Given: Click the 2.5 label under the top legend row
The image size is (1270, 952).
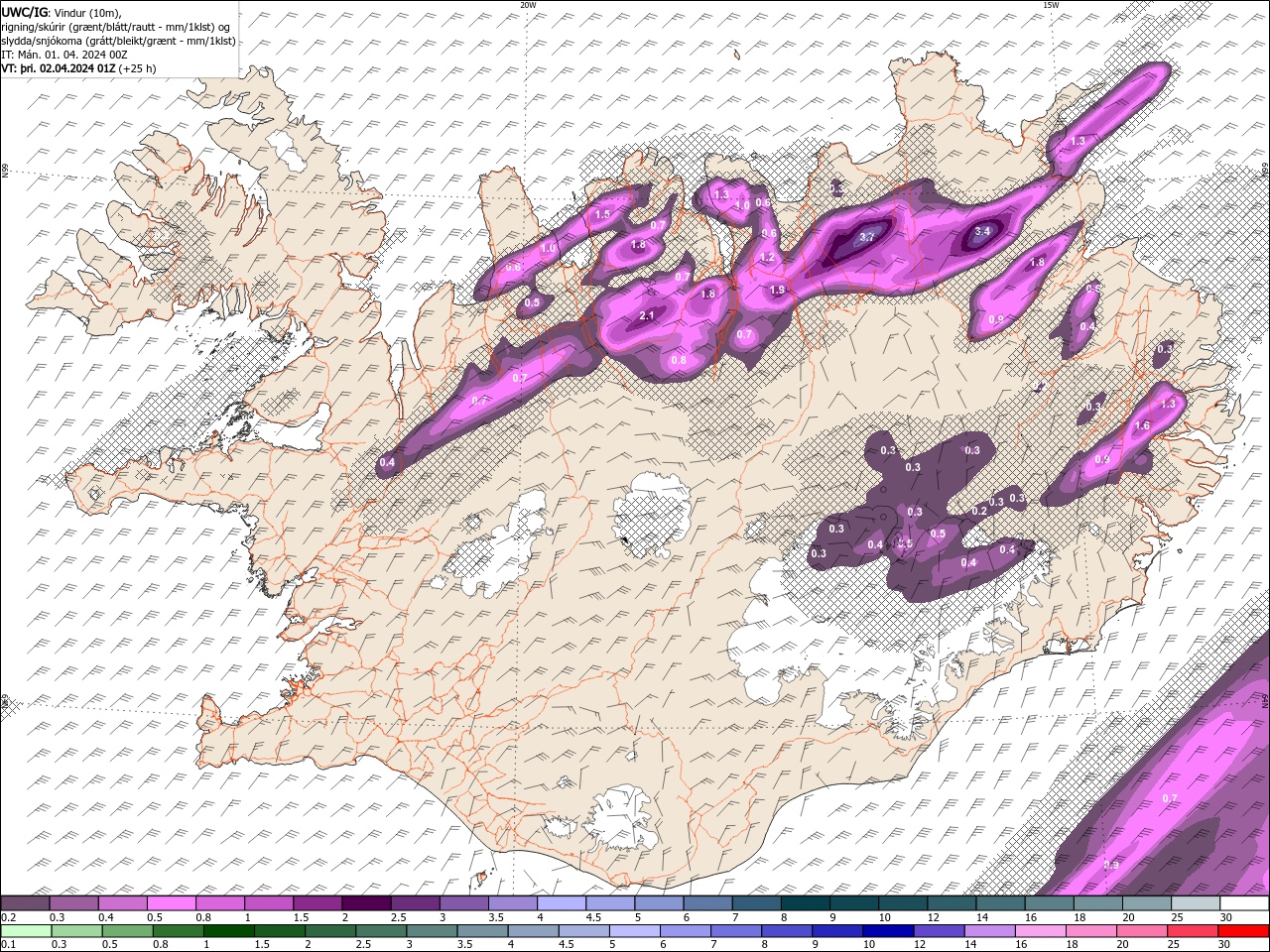Looking at the screenshot, I should coord(398,917).
